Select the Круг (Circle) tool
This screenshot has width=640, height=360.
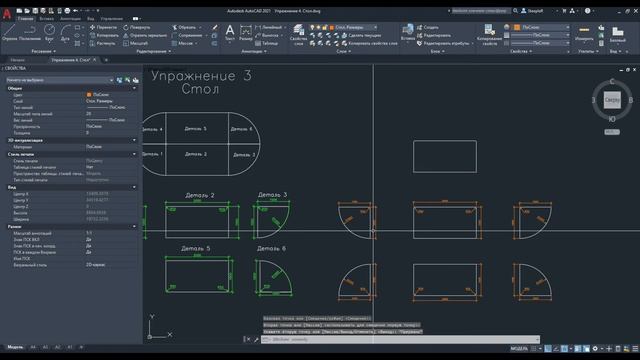(49, 32)
